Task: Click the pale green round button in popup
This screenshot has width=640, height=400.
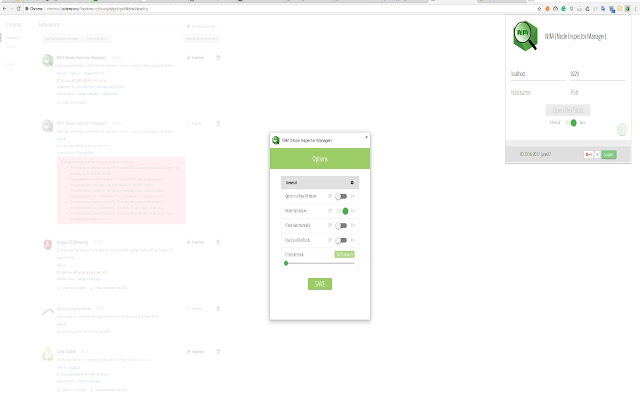Action: [x=621, y=129]
